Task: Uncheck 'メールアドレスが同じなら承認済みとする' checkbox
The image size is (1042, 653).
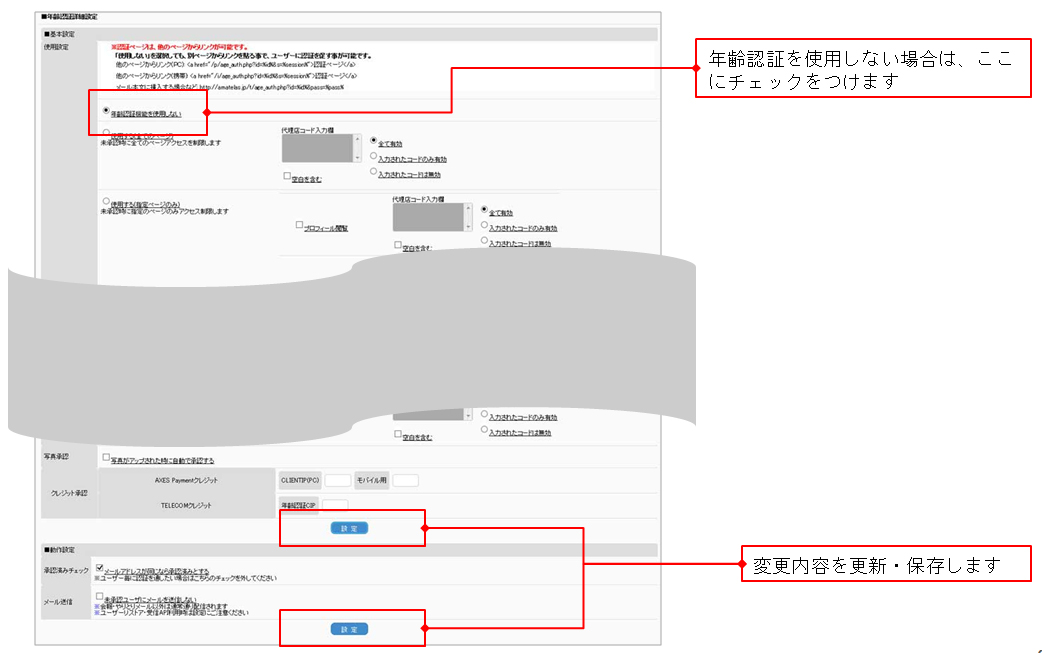Action: (99, 568)
